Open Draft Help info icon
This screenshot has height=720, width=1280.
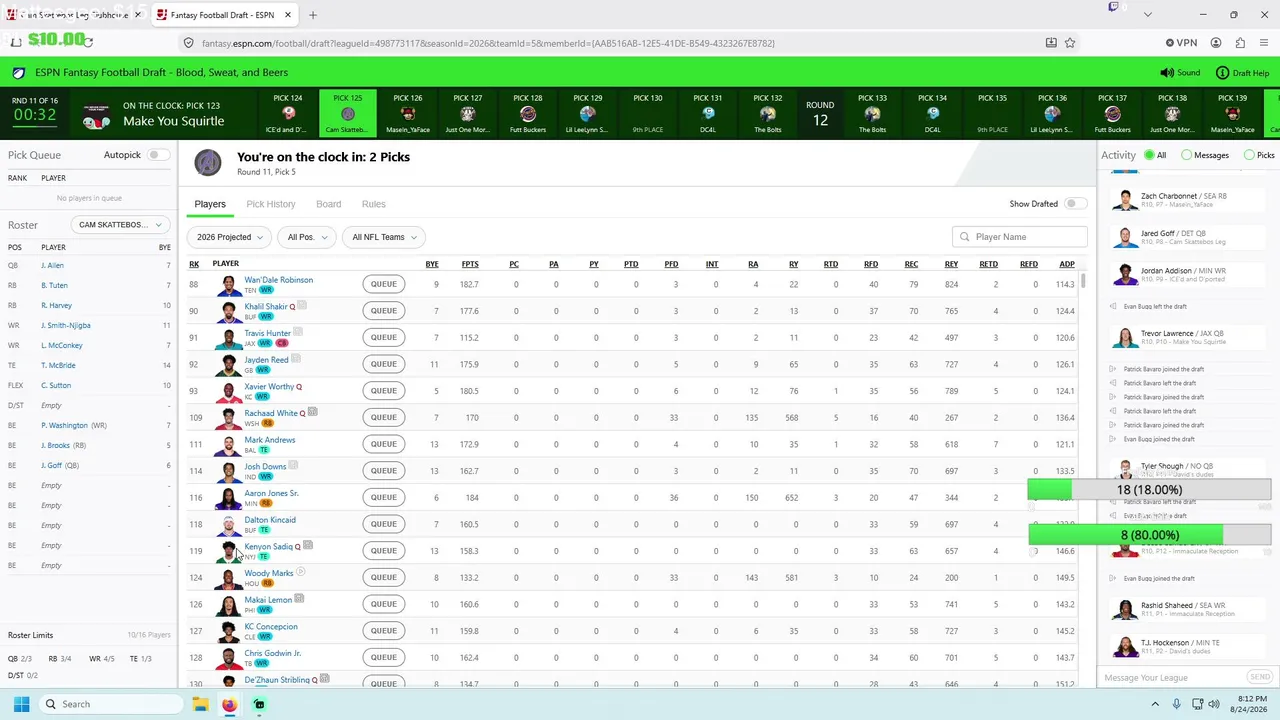(1222, 73)
